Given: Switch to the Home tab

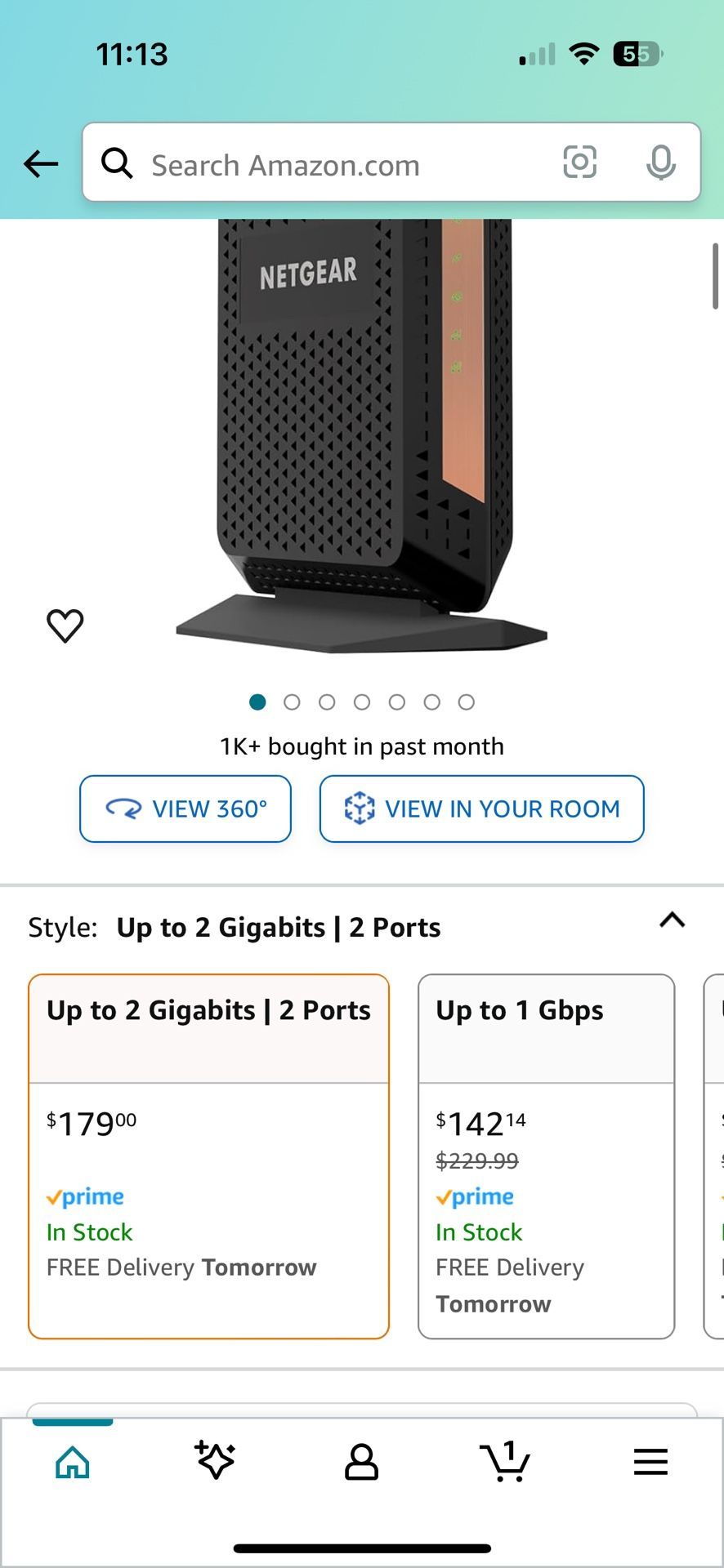Looking at the screenshot, I should (x=72, y=1462).
